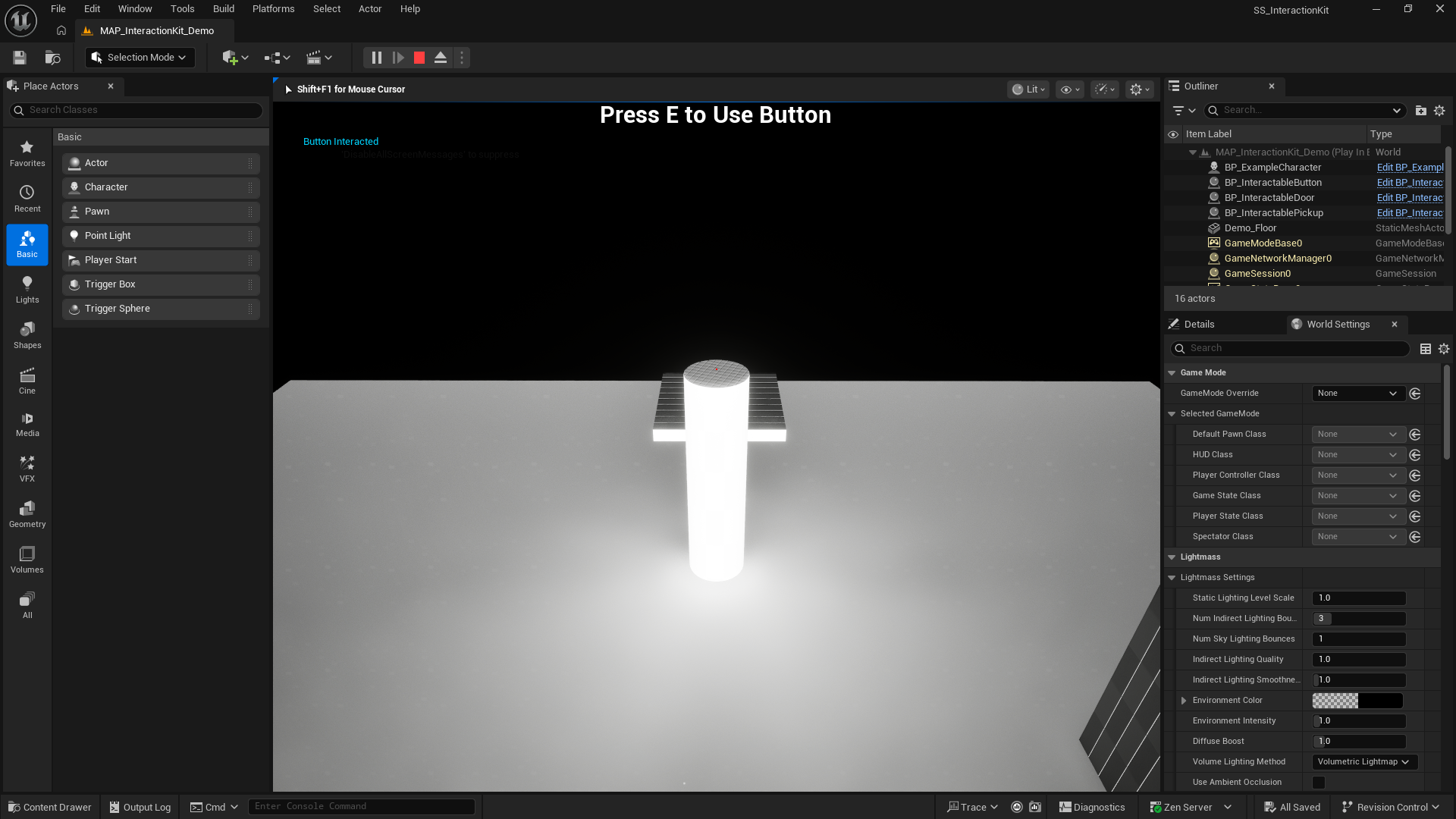Open Outliner settings gear

tap(1439, 110)
